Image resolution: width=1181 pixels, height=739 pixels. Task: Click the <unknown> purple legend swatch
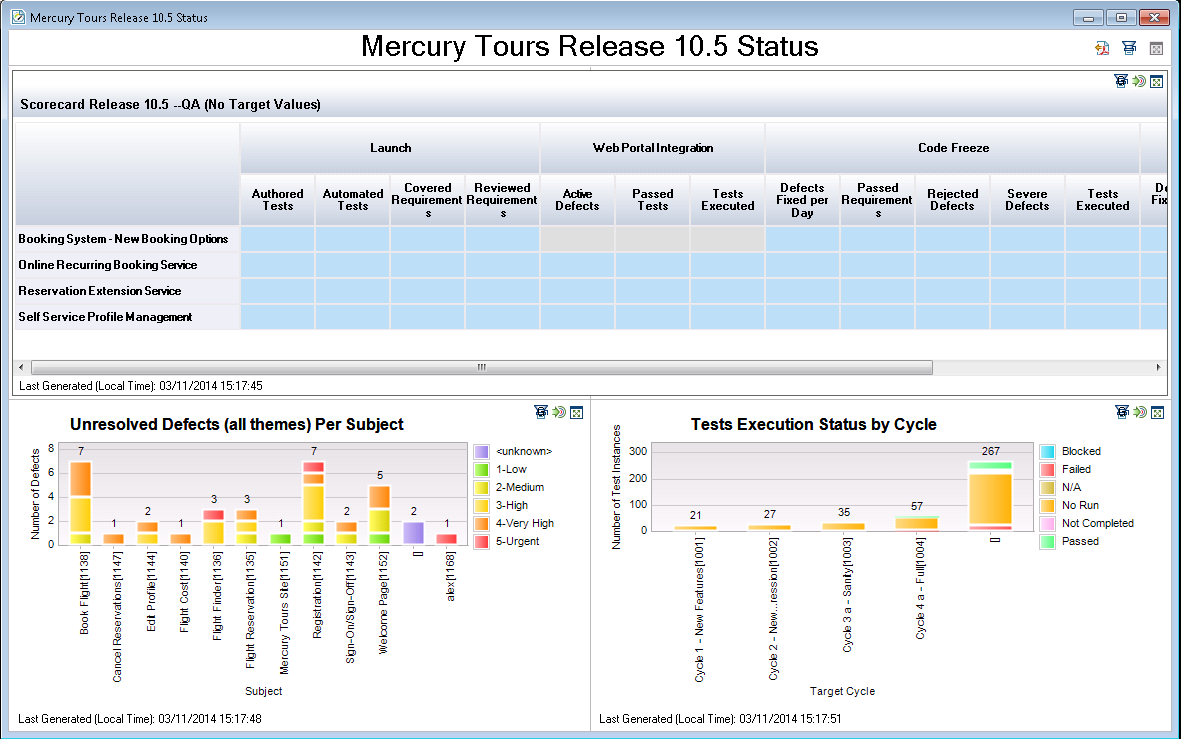click(x=481, y=451)
